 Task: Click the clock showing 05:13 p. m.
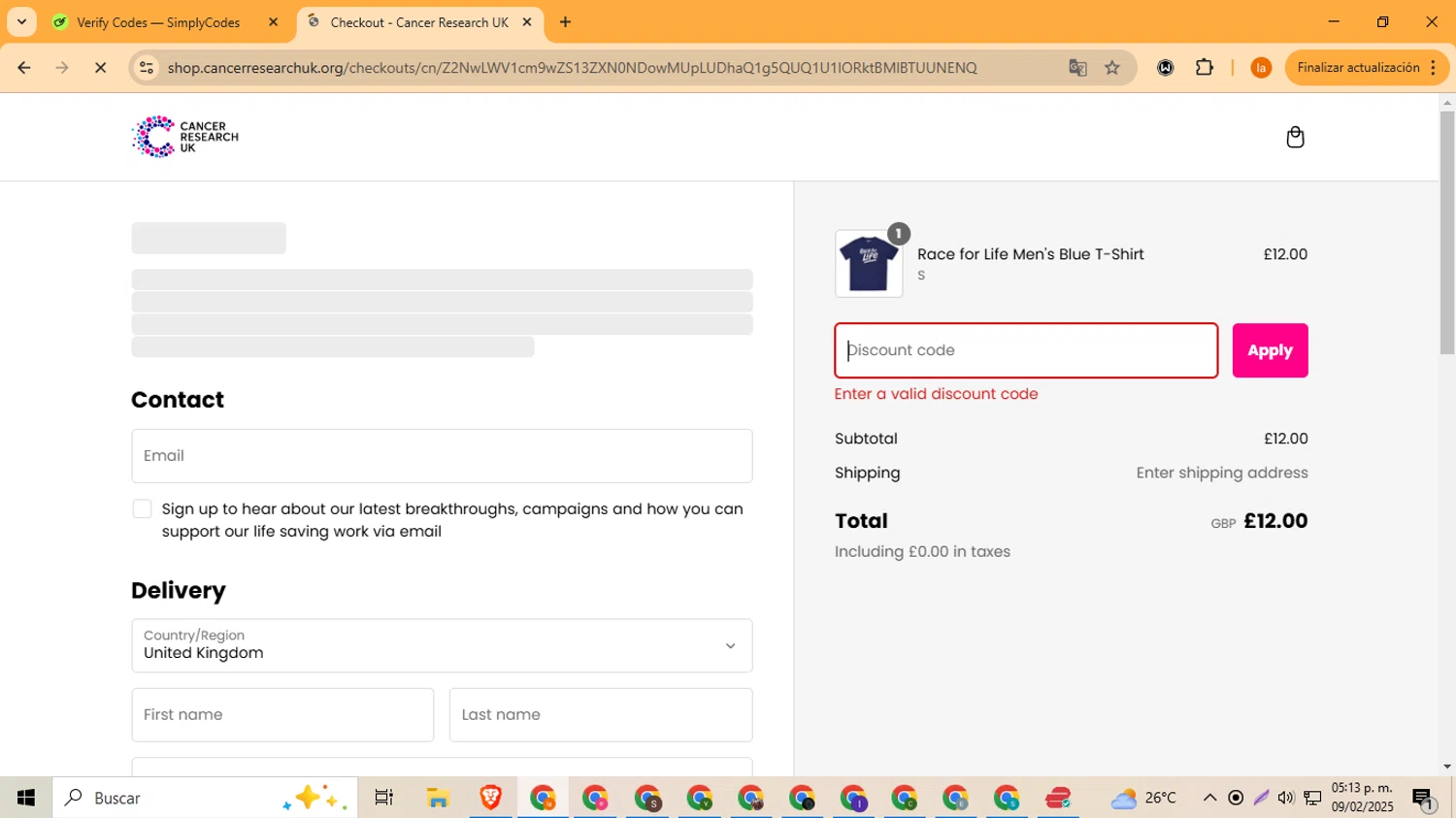[x=1362, y=798]
